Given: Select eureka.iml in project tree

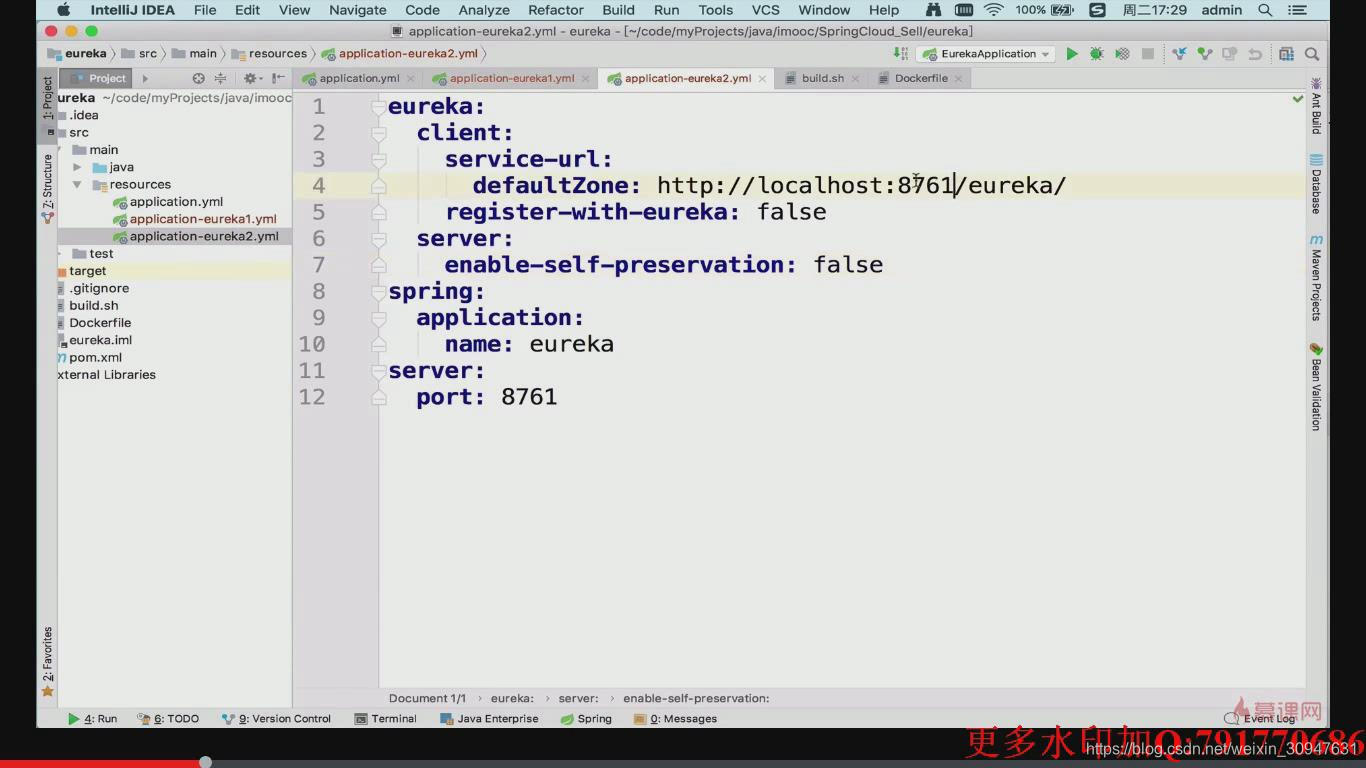Looking at the screenshot, I should (100, 340).
